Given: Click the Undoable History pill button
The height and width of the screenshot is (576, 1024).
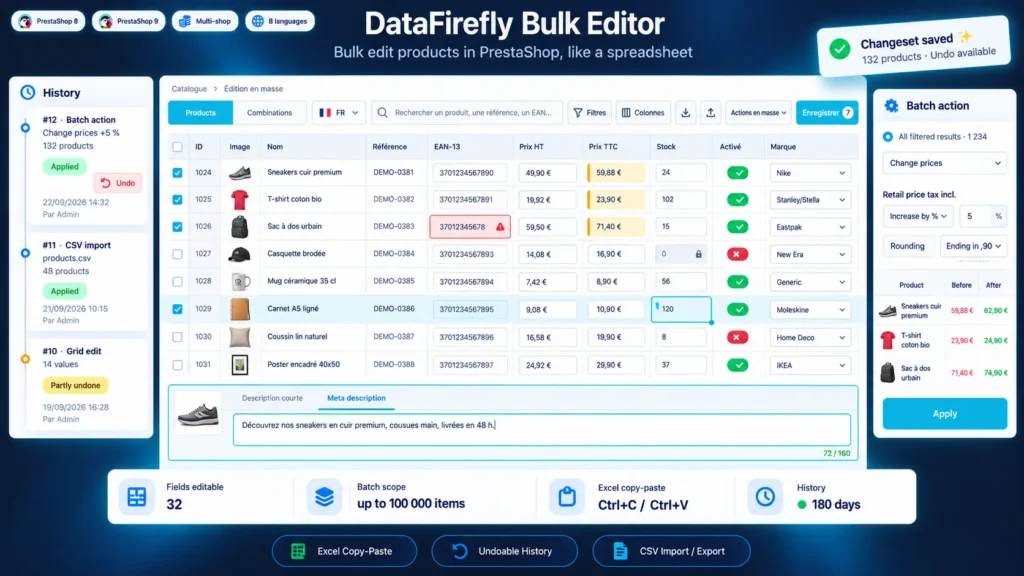Looking at the screenshot, I should (x=504, y=551).
